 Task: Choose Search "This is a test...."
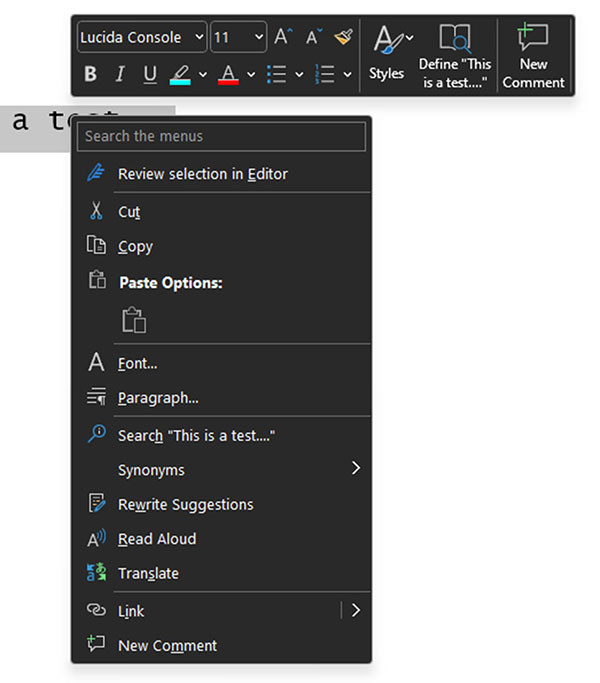click(x=221, y=436)
